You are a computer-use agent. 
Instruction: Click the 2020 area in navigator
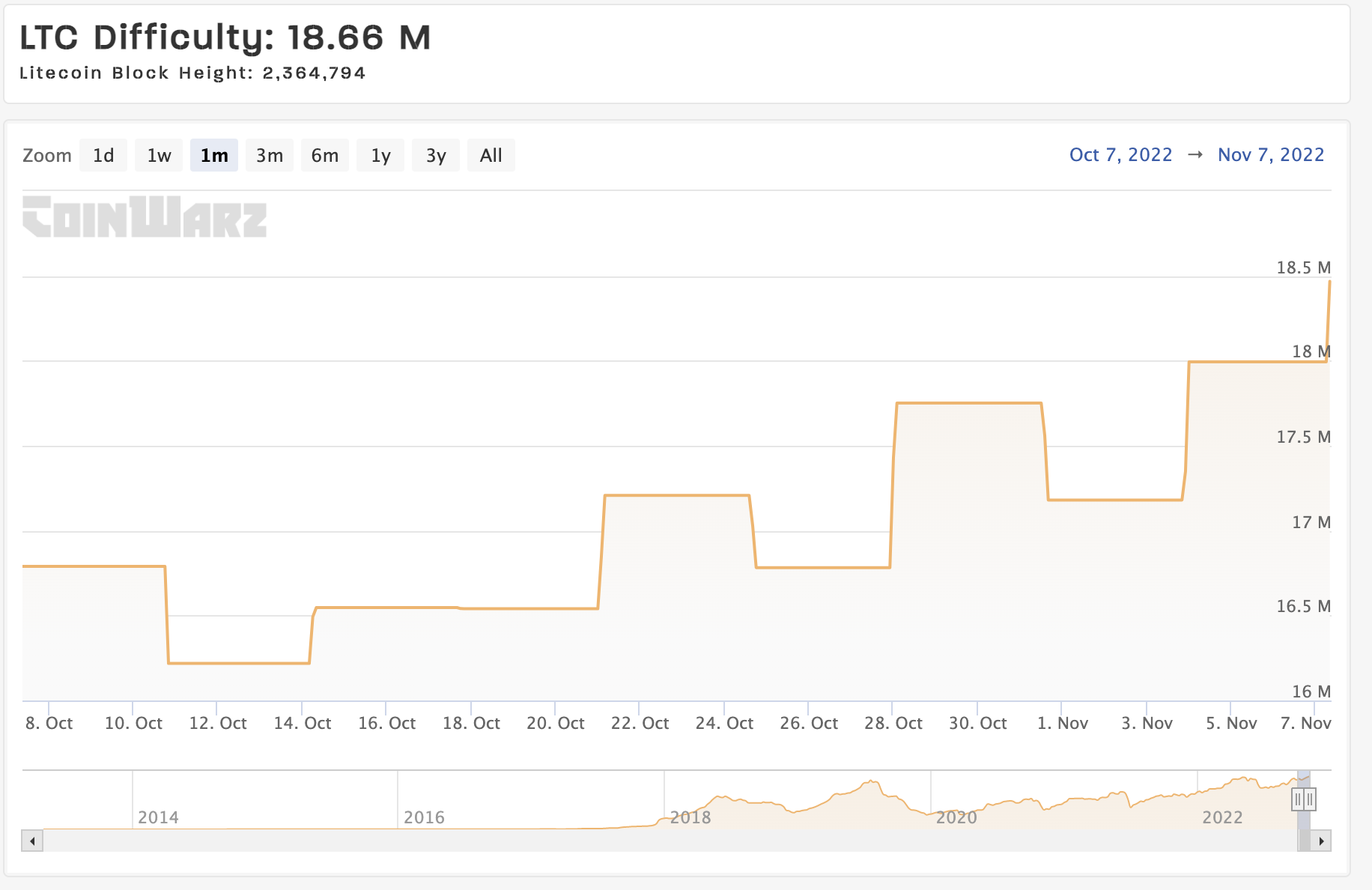[956, 817]
